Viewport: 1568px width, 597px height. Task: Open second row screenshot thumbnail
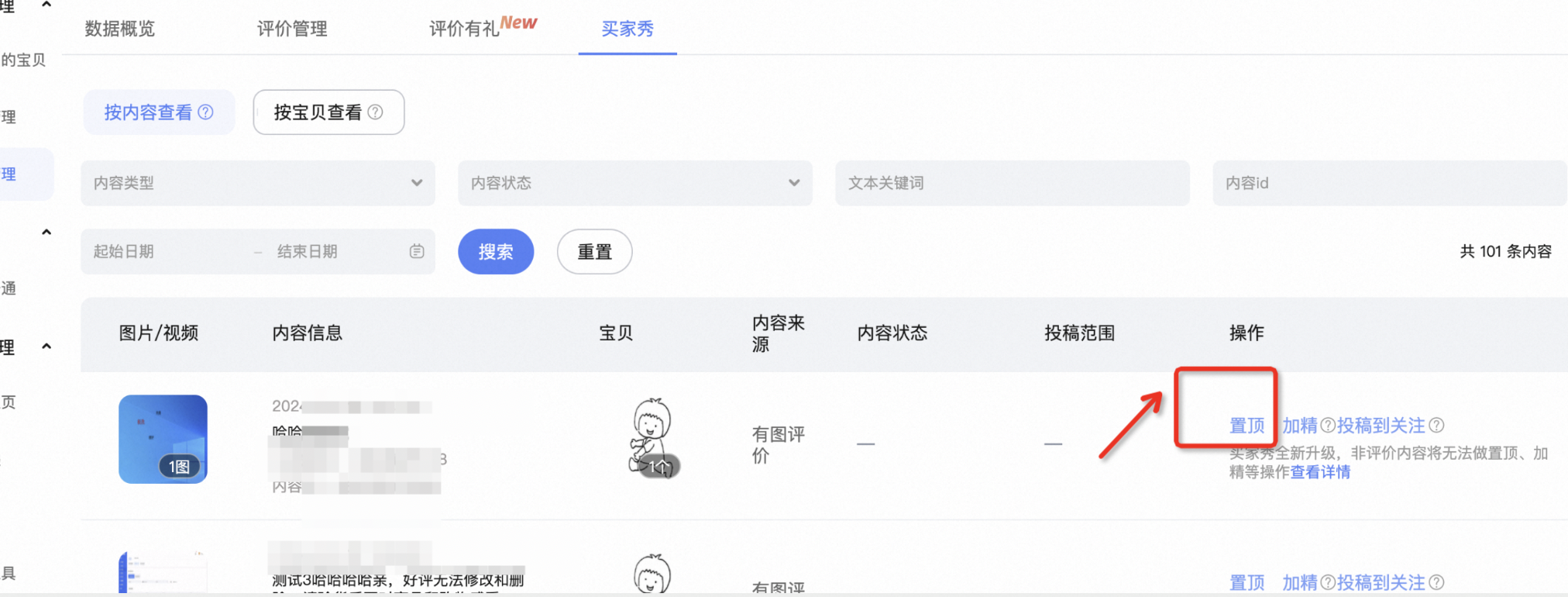163,572
